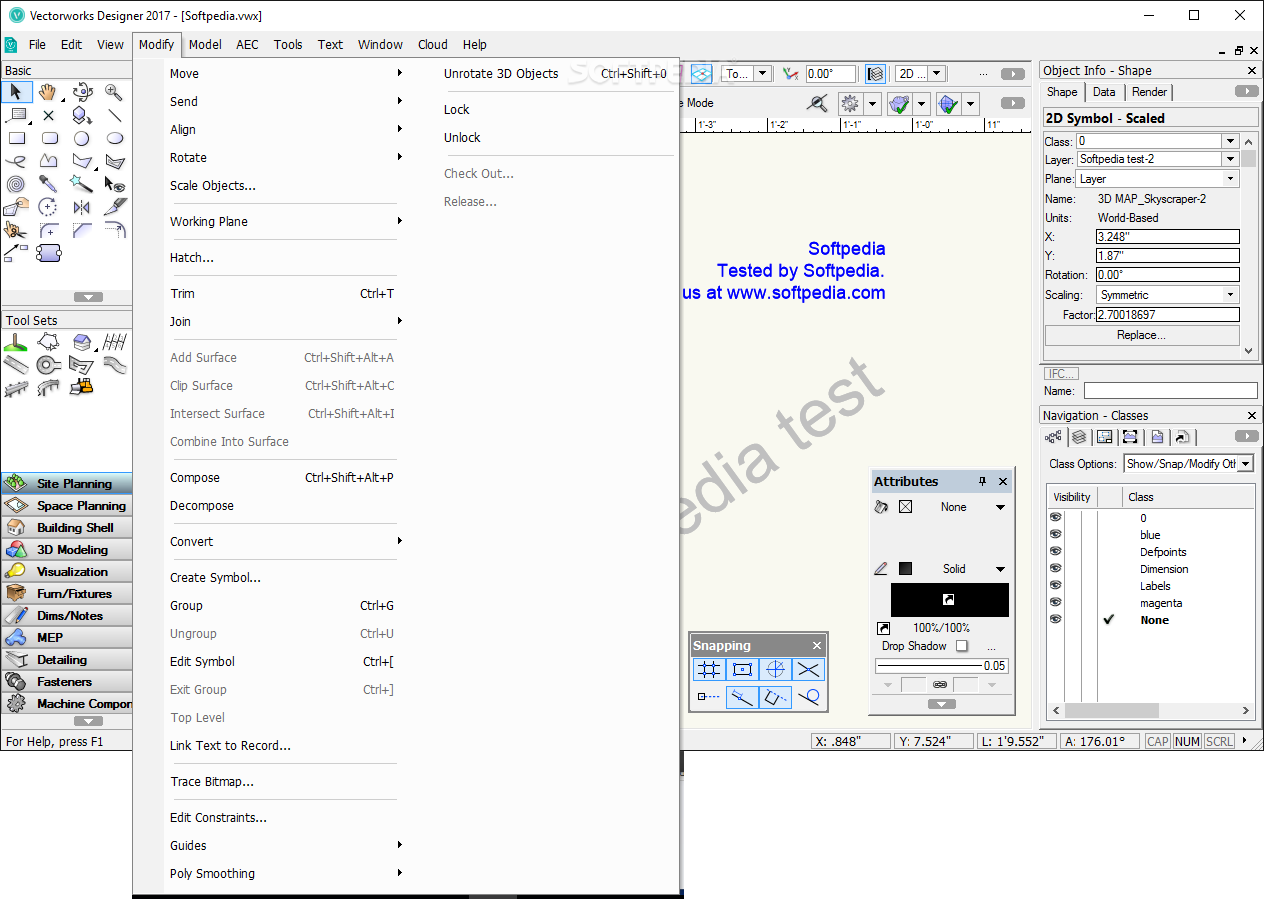The height and width of the screenshot is (899, 1264).
Task: Select the Pan hand tool
Action: pyautogui.click(x=49, y=92)
